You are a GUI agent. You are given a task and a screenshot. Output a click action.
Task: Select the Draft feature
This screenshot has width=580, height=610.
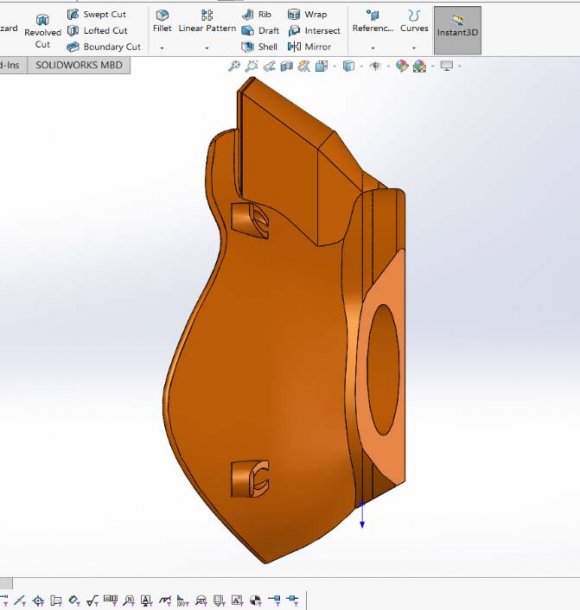pos(260,31)
